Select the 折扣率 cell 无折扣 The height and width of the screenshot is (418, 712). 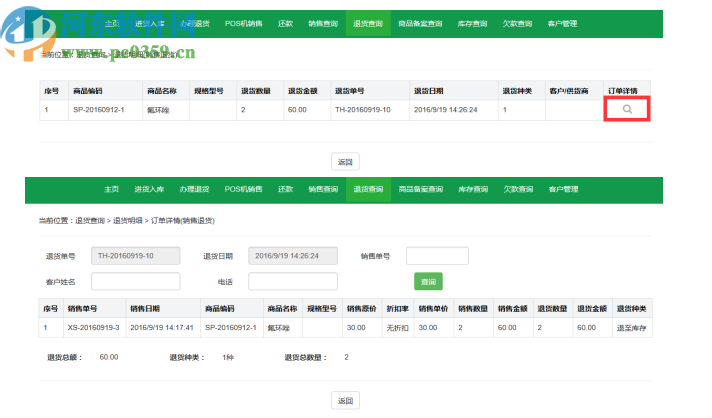coord(397,328)
